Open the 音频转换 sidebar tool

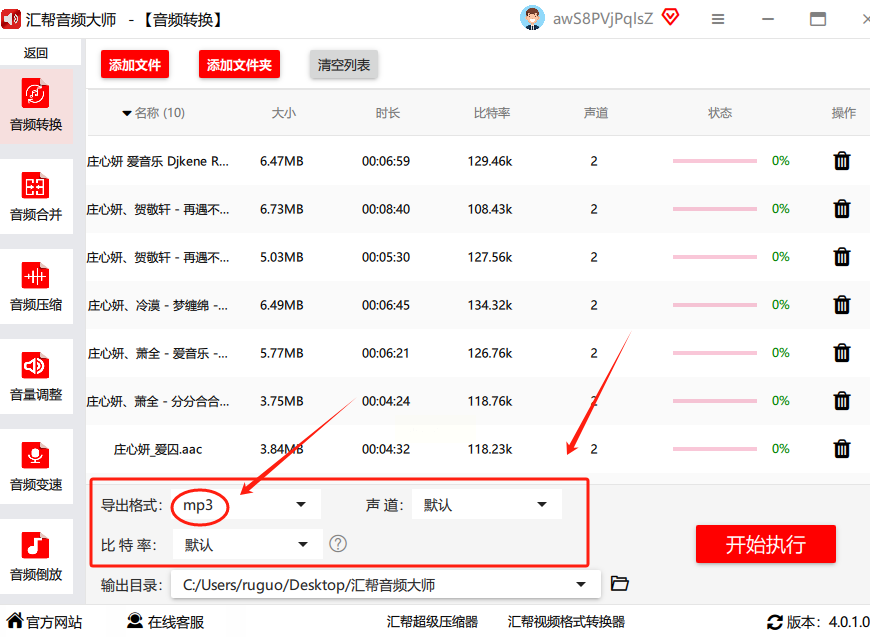point(36,105)
